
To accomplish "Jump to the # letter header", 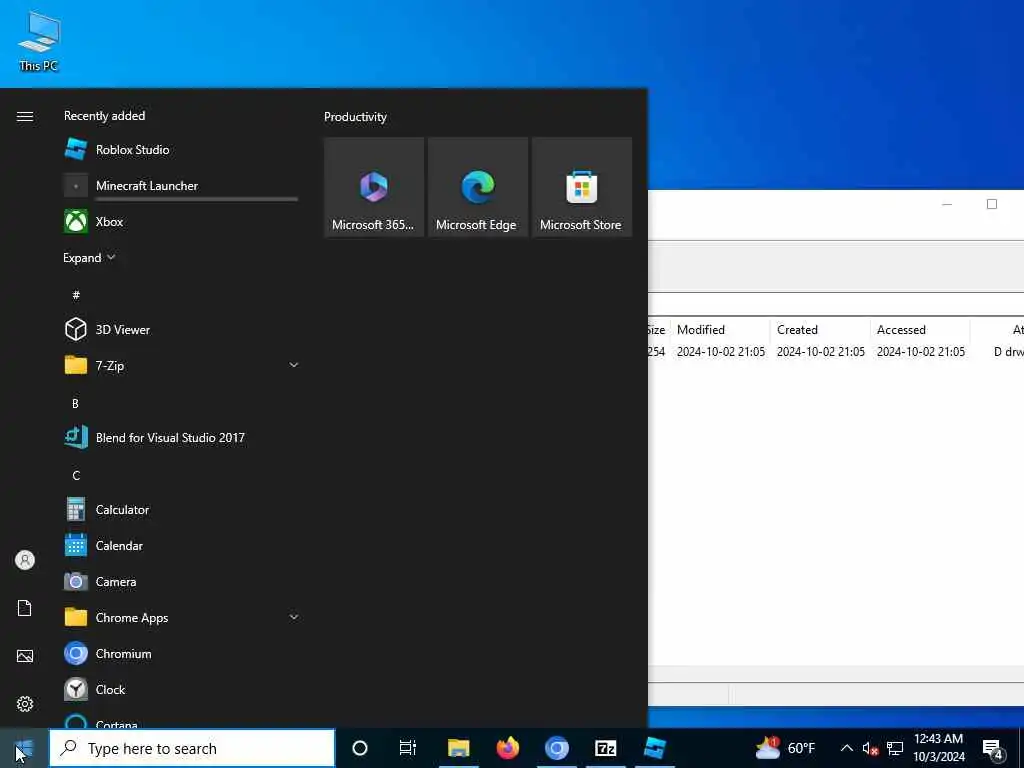I will [x=76, y=295].
